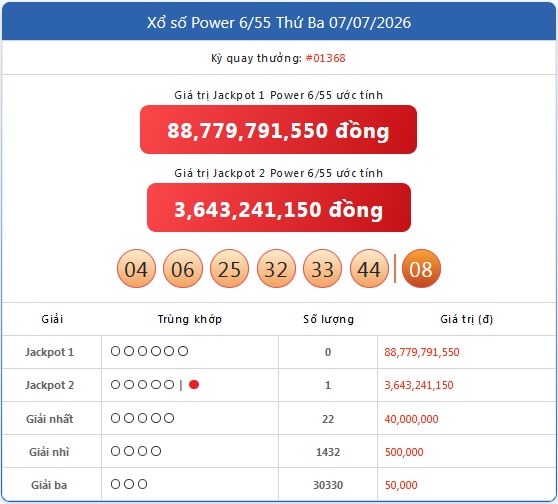
Task: Click the value 88,779,791,550 in the table
Action: [x=422, y=352]
